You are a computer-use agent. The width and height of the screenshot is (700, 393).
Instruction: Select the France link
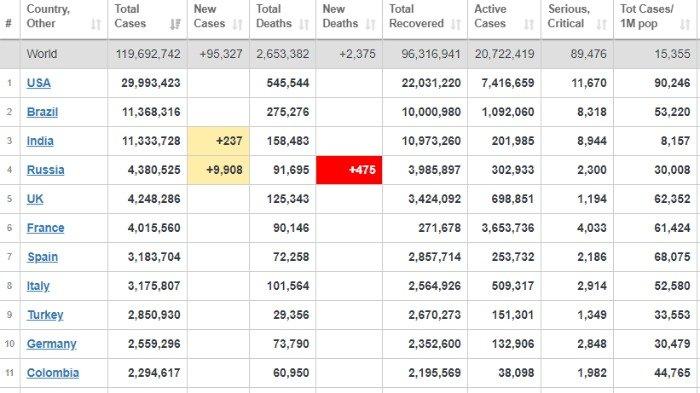click(x=46, y=228)
